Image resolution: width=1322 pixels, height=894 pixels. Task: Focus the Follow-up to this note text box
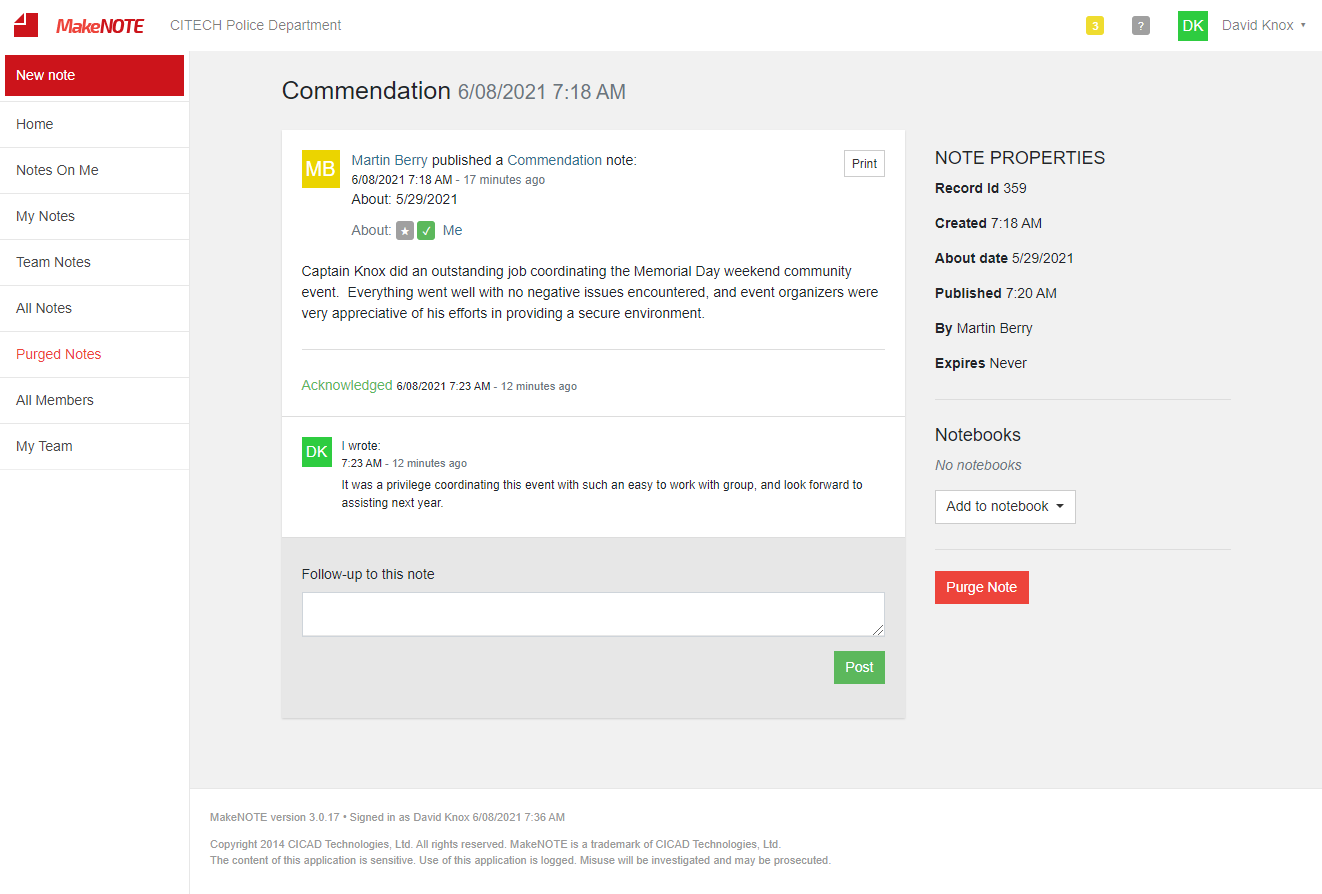click(593, 614)
